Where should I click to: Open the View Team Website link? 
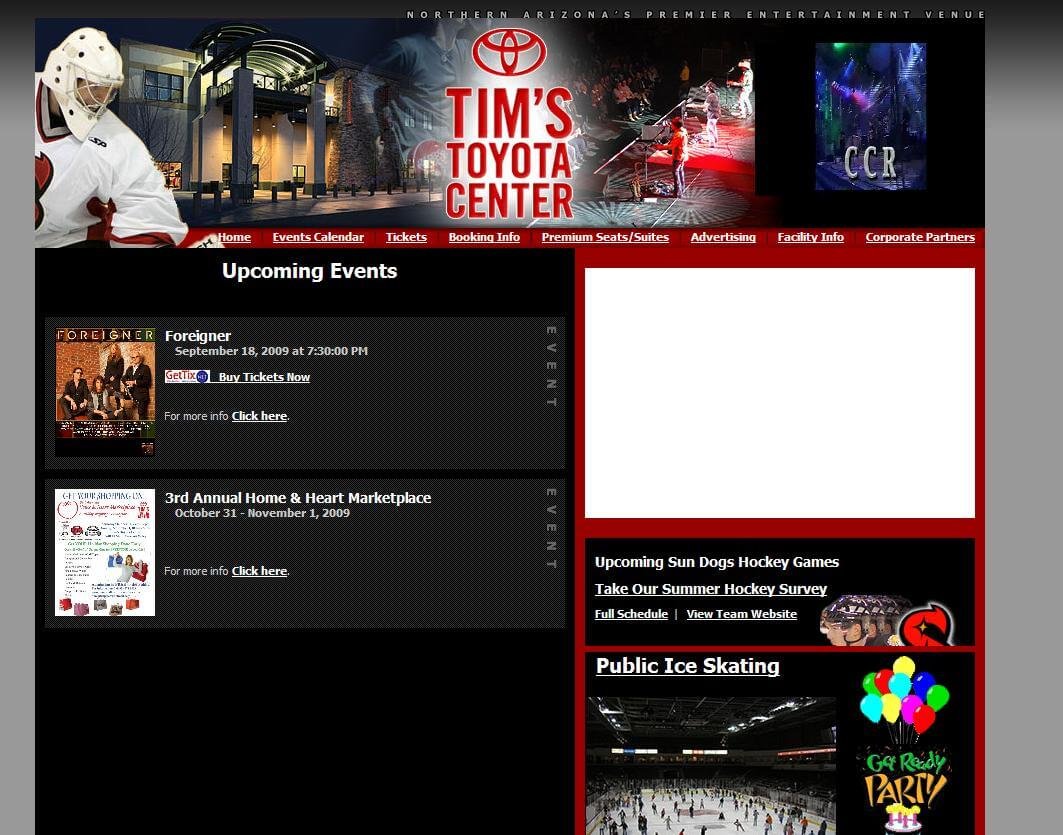(742, 614)
